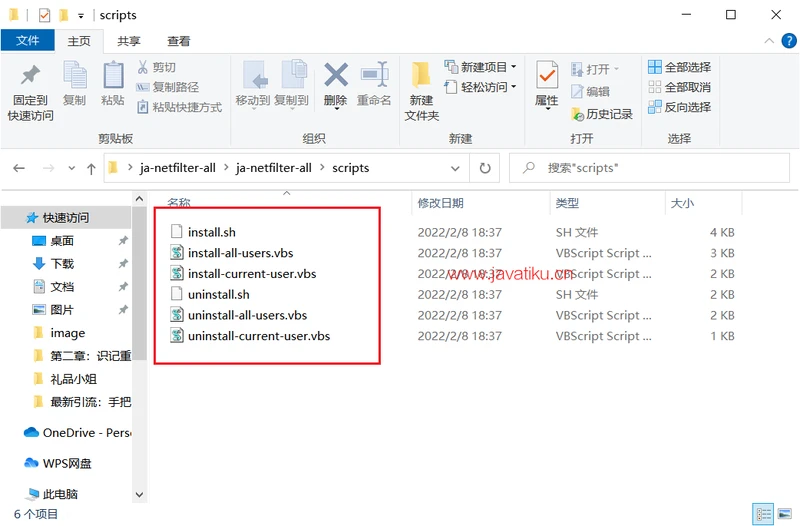Expand the address bar history dropdown

click(x=456, y=168)
